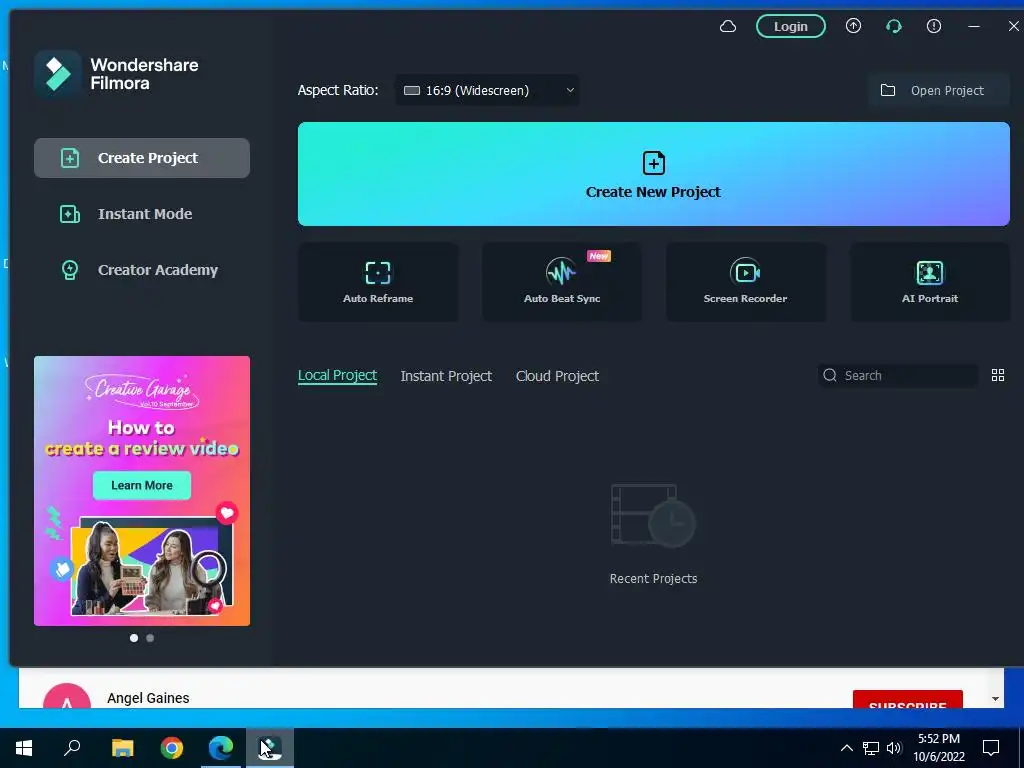Screen dimensions: 1024x768
Task: Click the taskbar search icon
Action: 72,748
